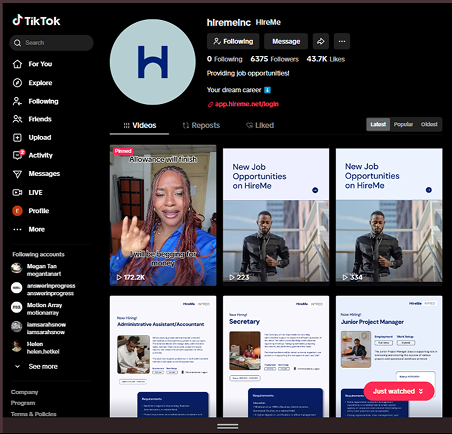Viewport: 452px width, 434px height.
Task: Open the Explore compass icon
Action: pos(17,83)
